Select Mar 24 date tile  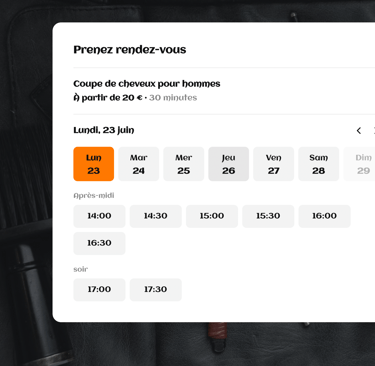139,164
